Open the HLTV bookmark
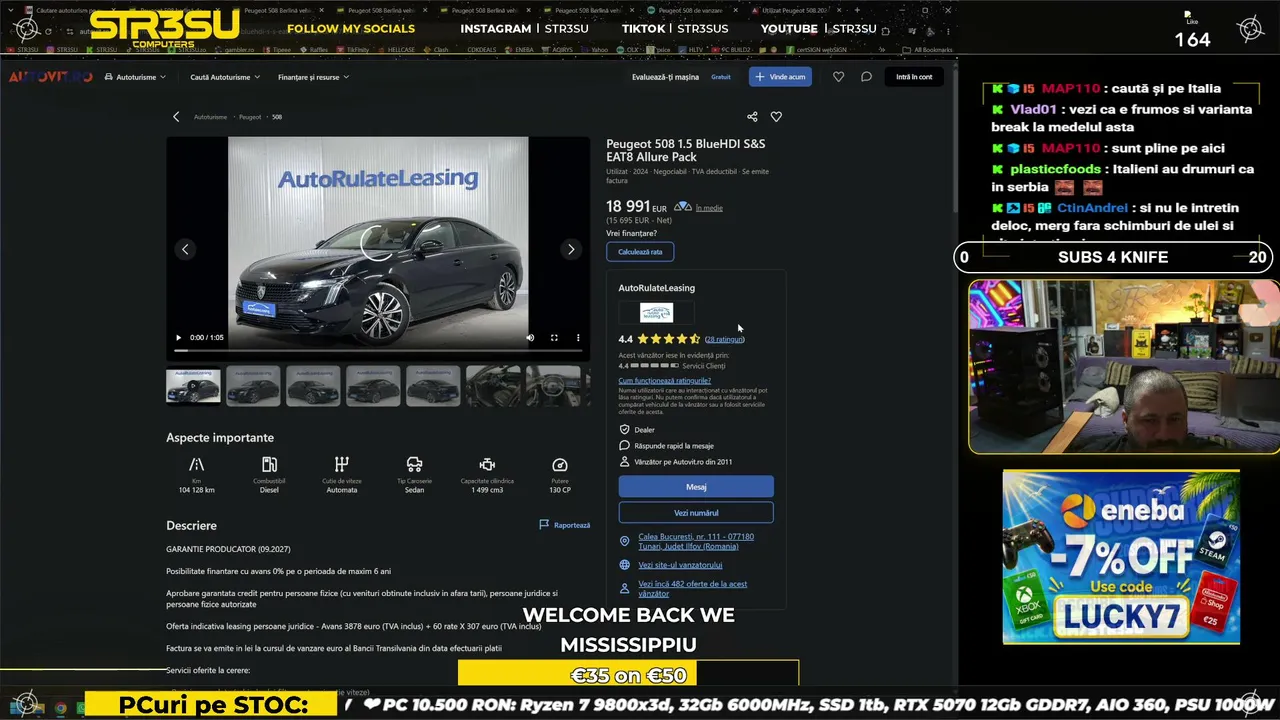This screenshot has width=1280, height=720. pyautogui.click(x=692, y=49)
